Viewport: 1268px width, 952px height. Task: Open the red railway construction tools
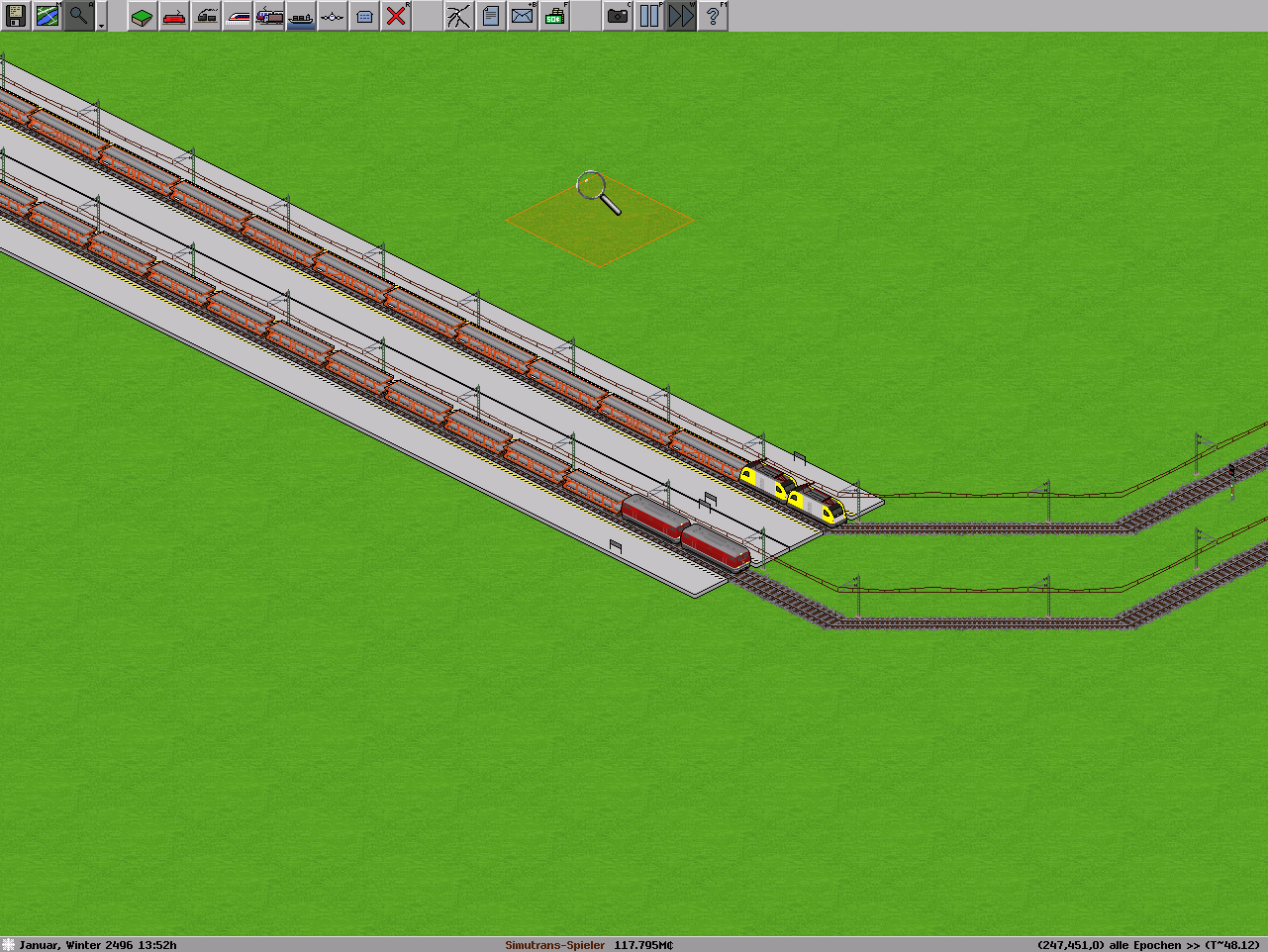pos(174,16)
